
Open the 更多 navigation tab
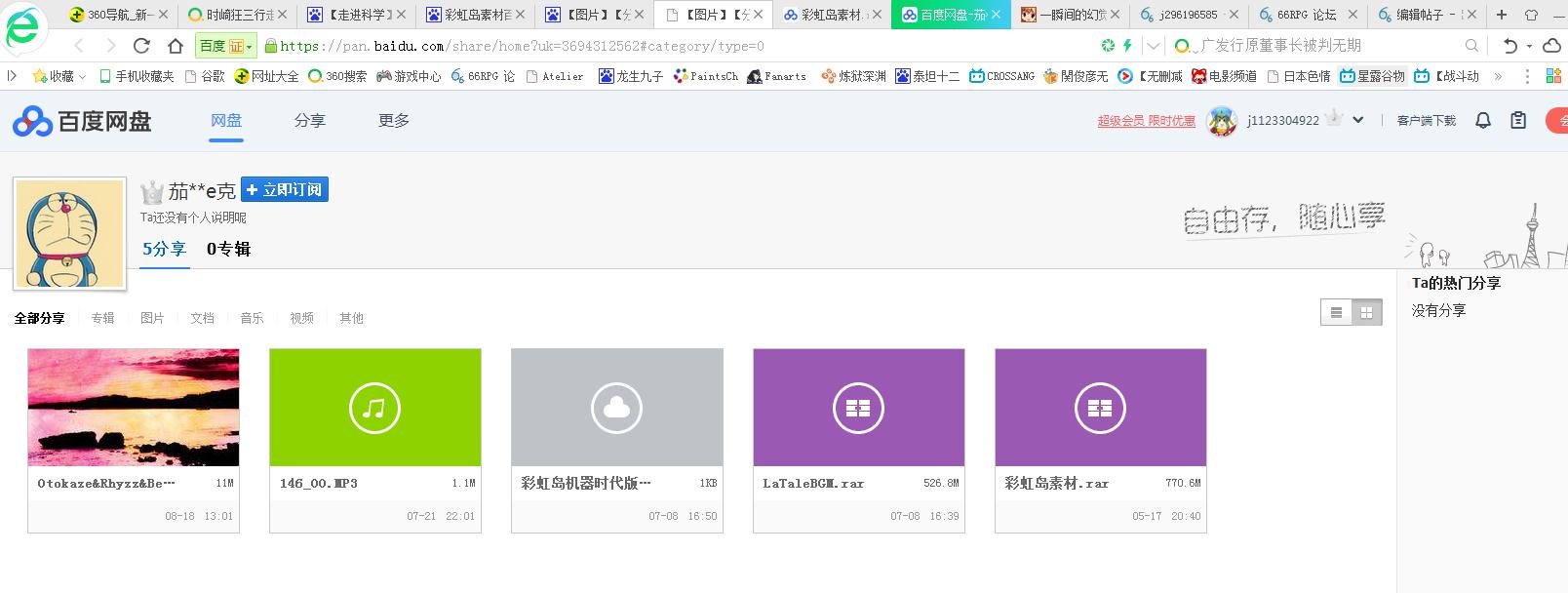click(x=394, y=120)
